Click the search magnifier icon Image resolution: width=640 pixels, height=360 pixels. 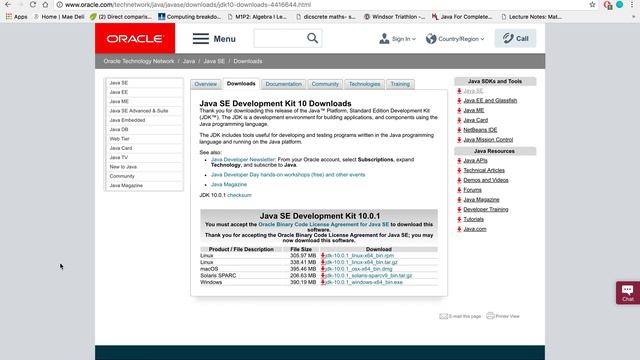click(312, 38)
